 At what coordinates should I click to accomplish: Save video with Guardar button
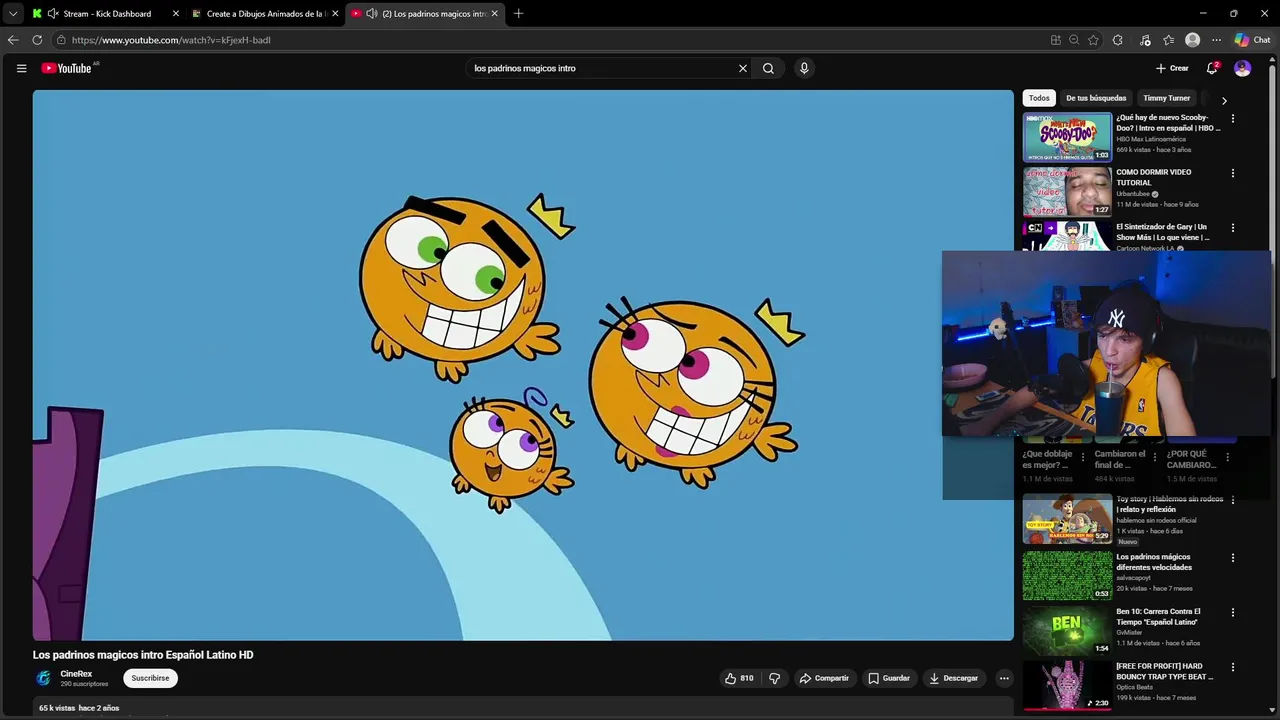[x=889, y=678]
